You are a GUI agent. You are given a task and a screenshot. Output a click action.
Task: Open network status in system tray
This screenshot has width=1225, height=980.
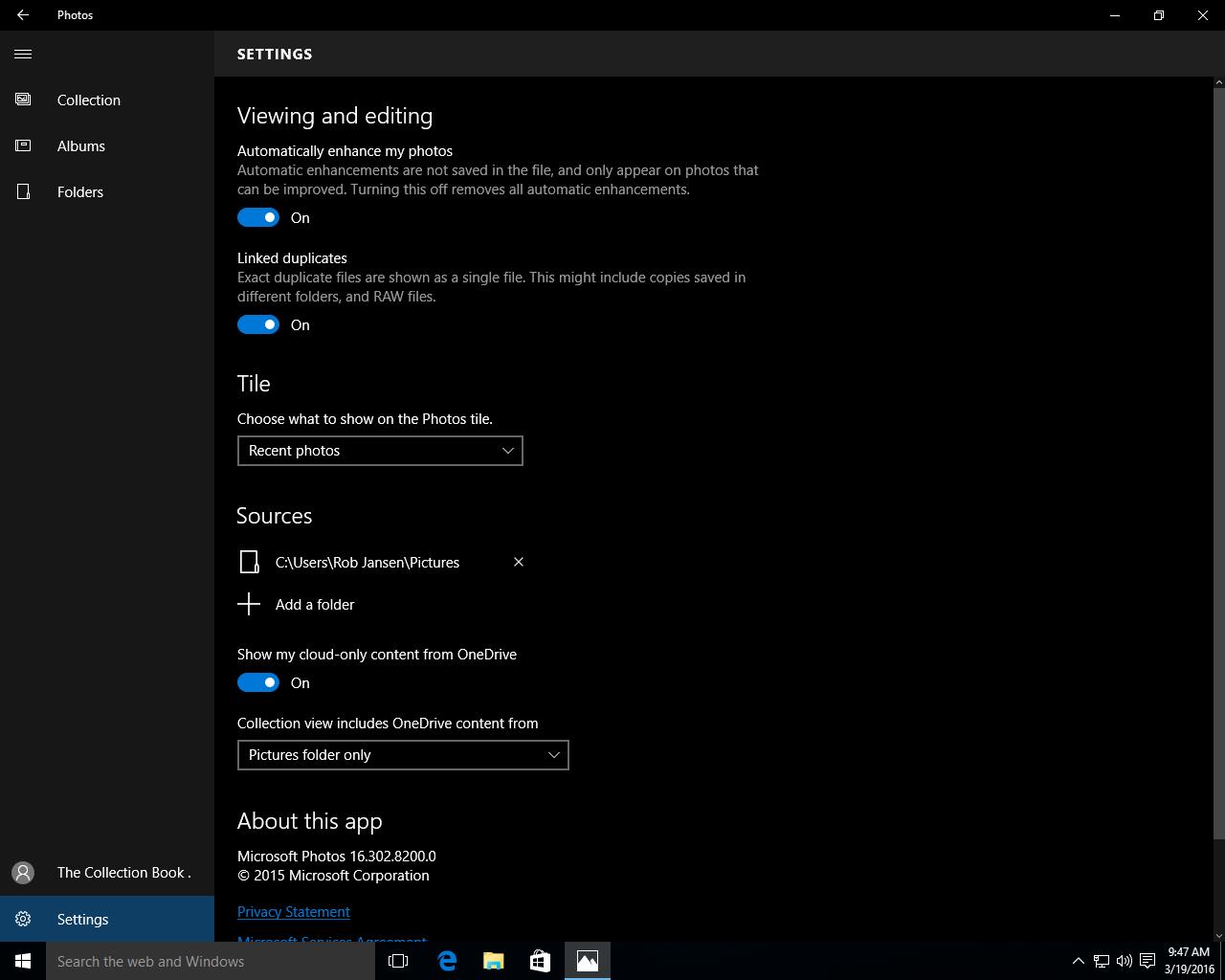coord(1102,961)
